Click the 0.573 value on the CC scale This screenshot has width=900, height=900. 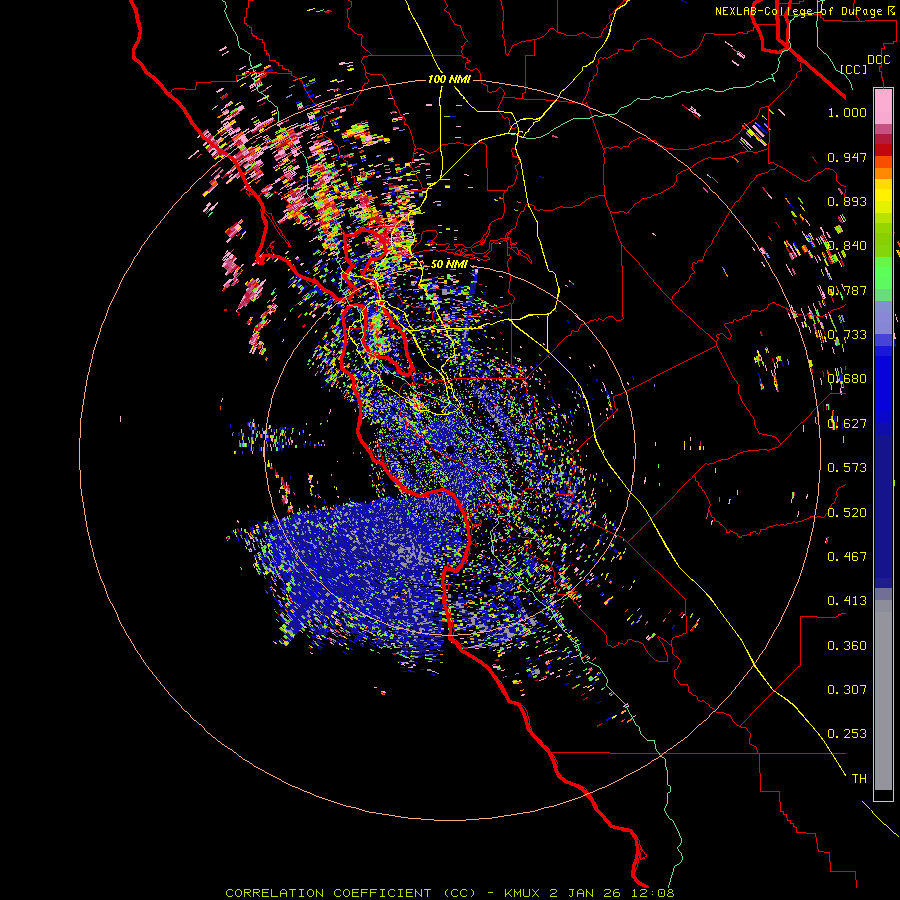click(x=847, y=468)
